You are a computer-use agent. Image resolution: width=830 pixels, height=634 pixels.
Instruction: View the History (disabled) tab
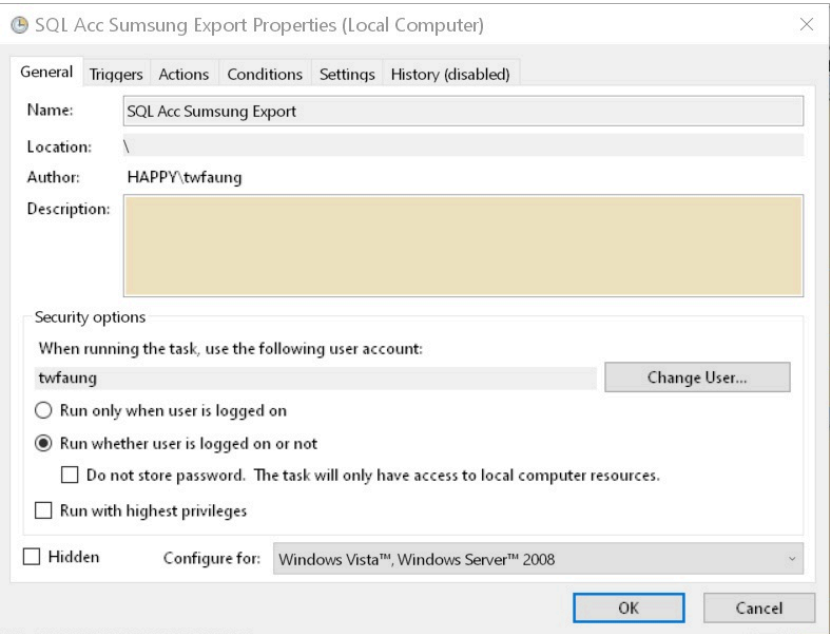(x=450, y=74)
